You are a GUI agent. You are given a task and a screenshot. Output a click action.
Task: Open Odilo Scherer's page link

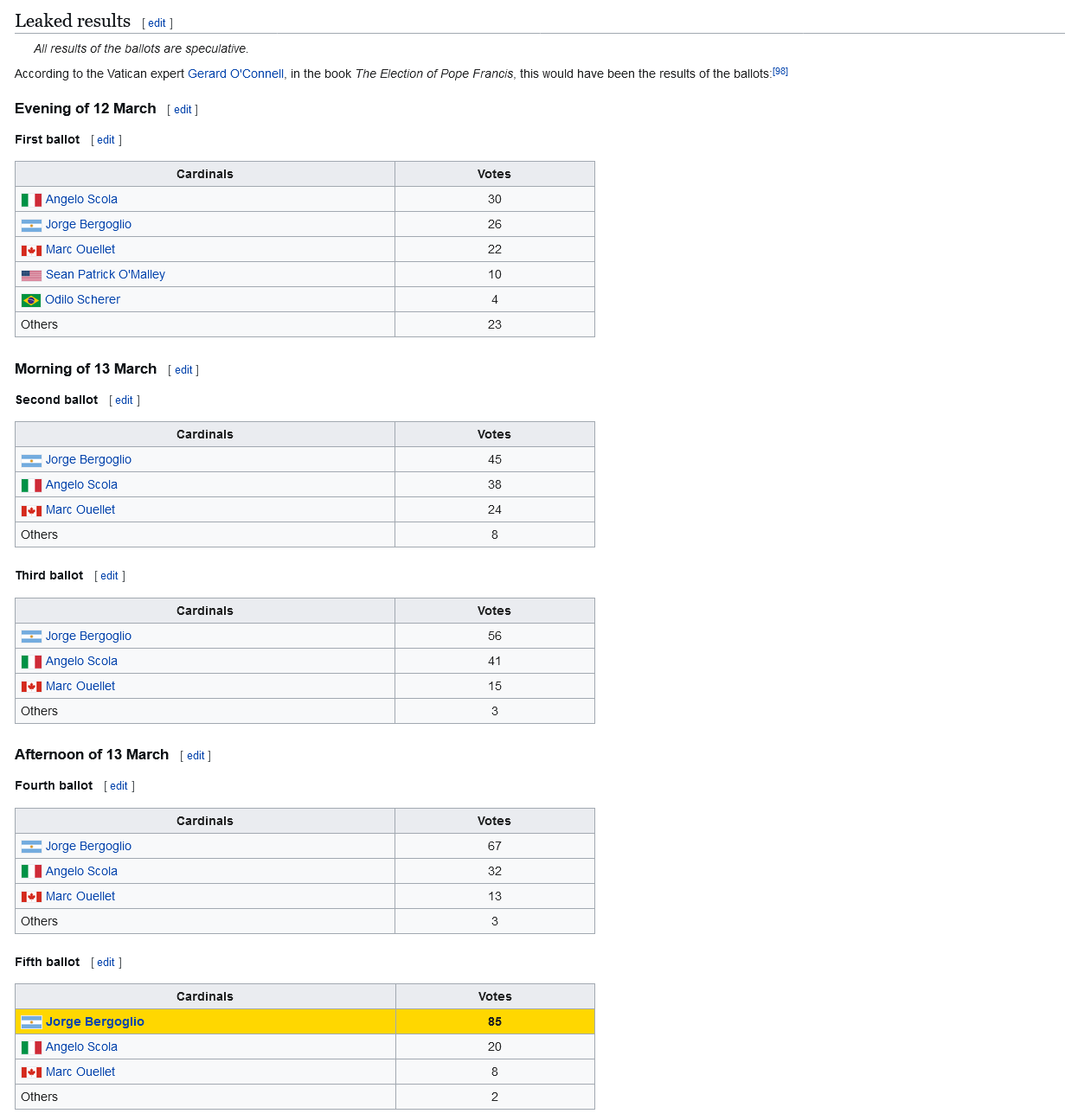pyautogui.click(x=82, y=299)
